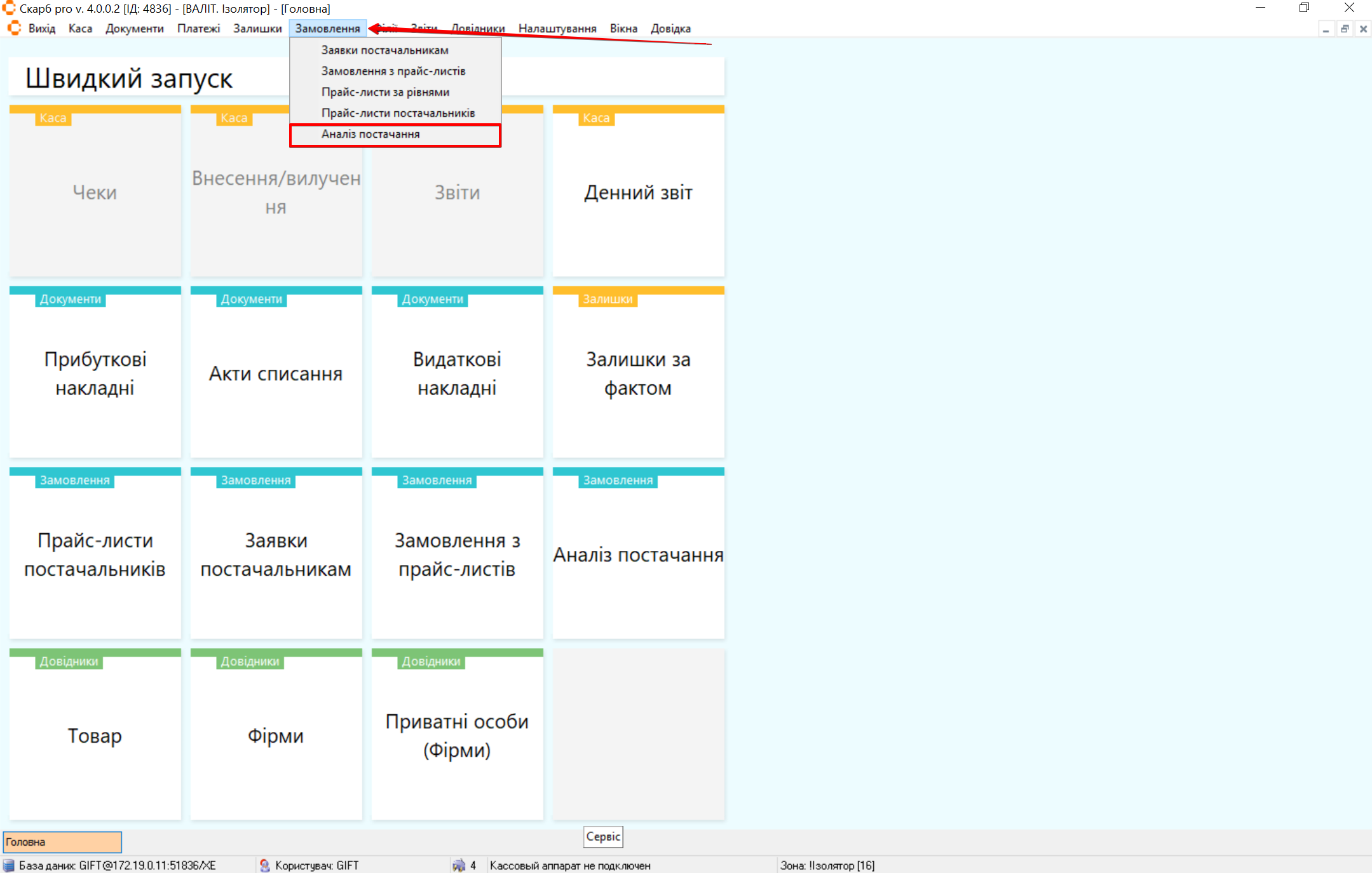Open the Денний звіт tile
This screenshot has width=1372, height=873.
639,192
